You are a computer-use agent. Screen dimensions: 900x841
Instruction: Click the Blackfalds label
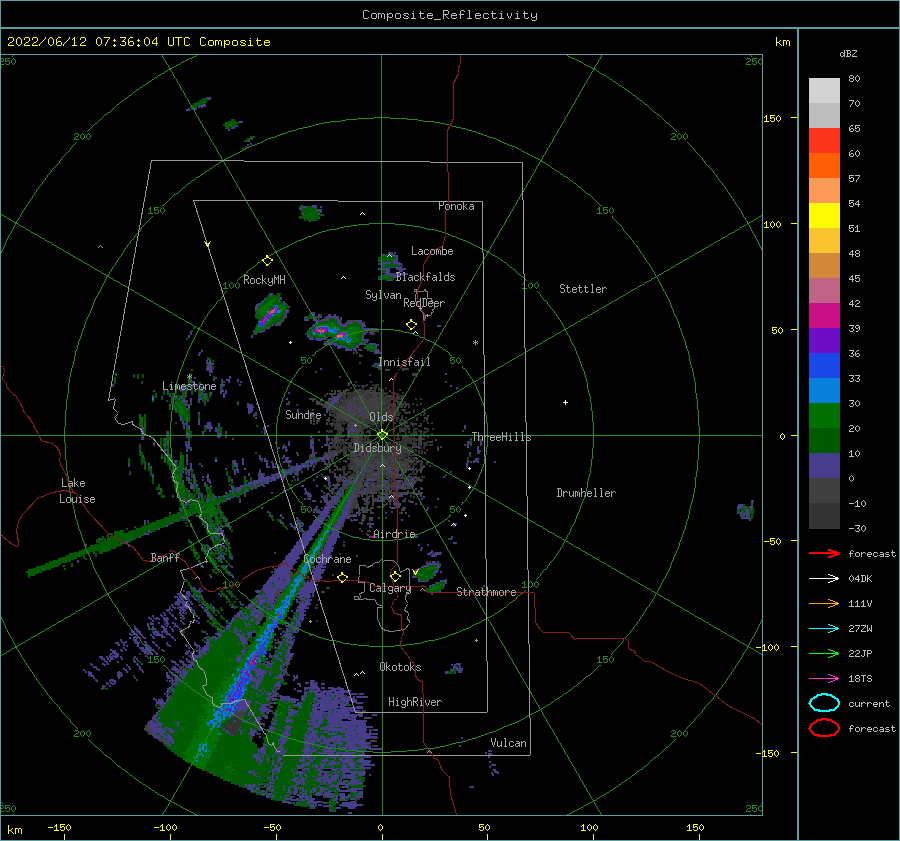[x=425, y=277]
